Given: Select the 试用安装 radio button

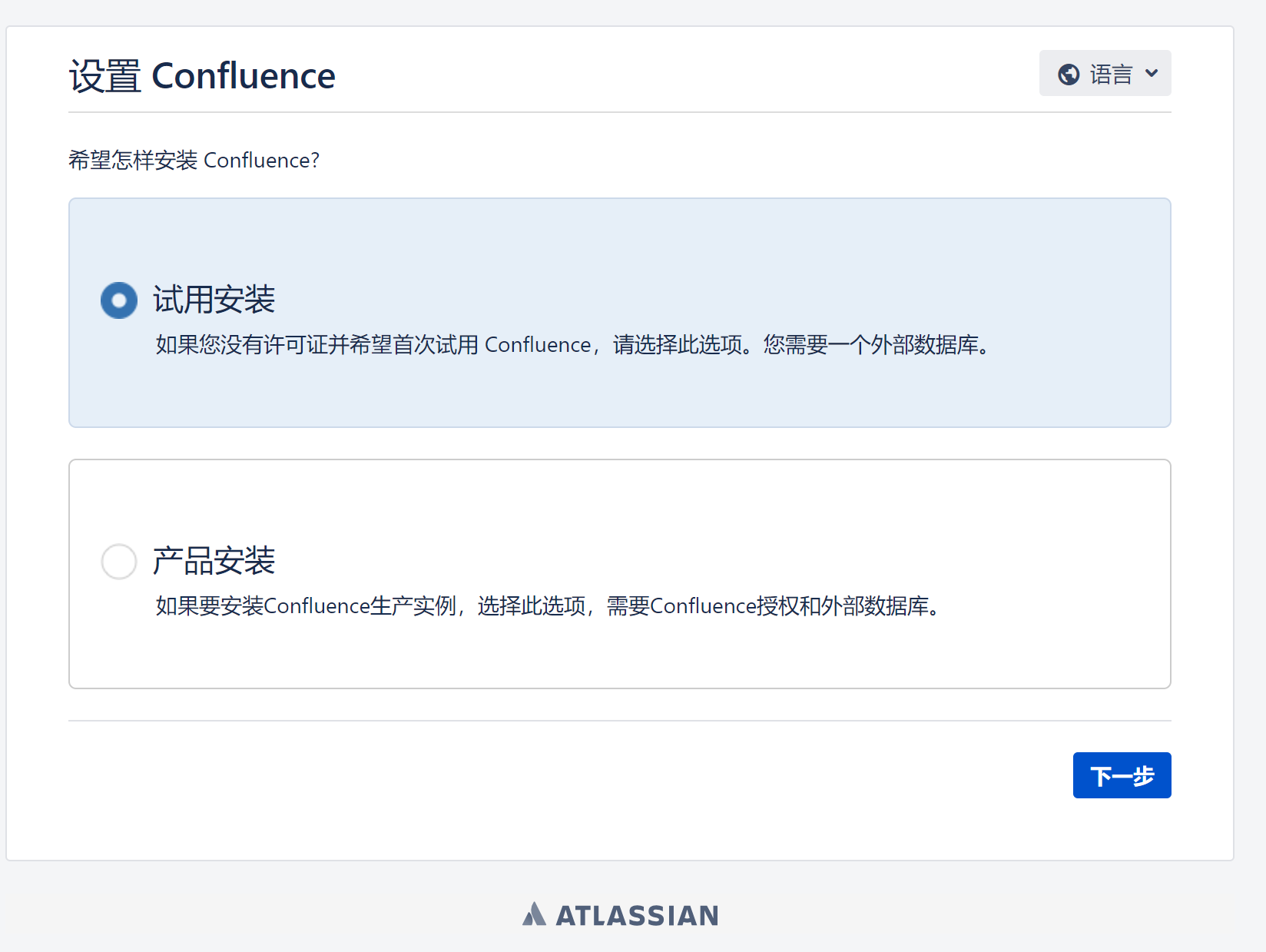Looking at the screenshot, I should pyautogui.click(x=119, y=300).
